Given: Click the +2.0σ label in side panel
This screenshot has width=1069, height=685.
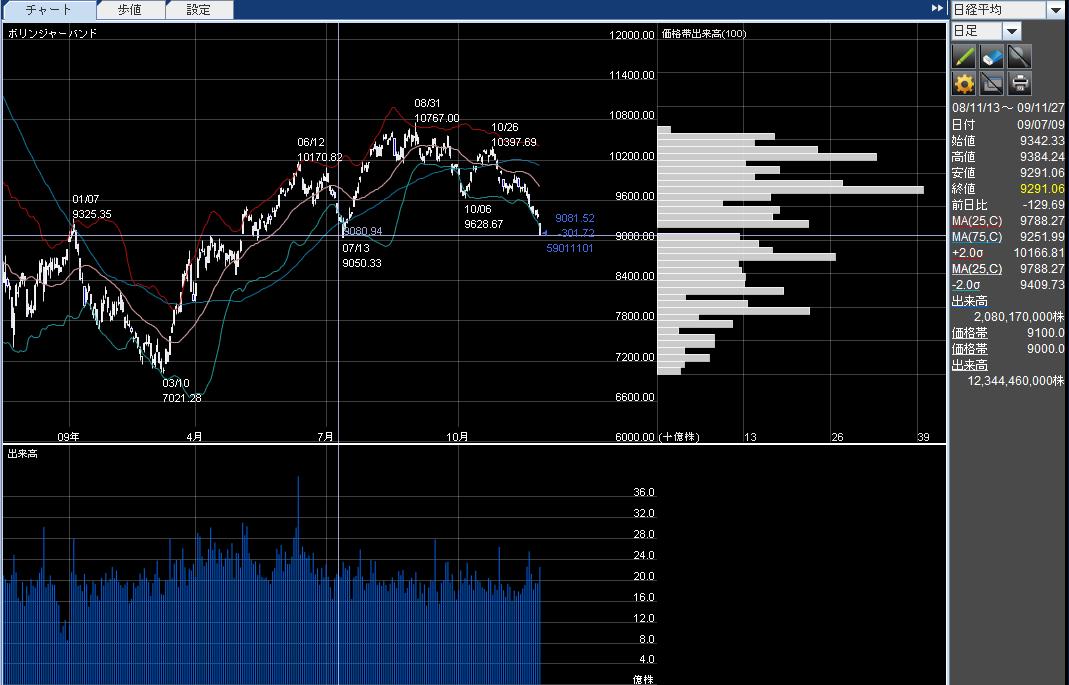Looking at the screenshot, I should point(967,253).
